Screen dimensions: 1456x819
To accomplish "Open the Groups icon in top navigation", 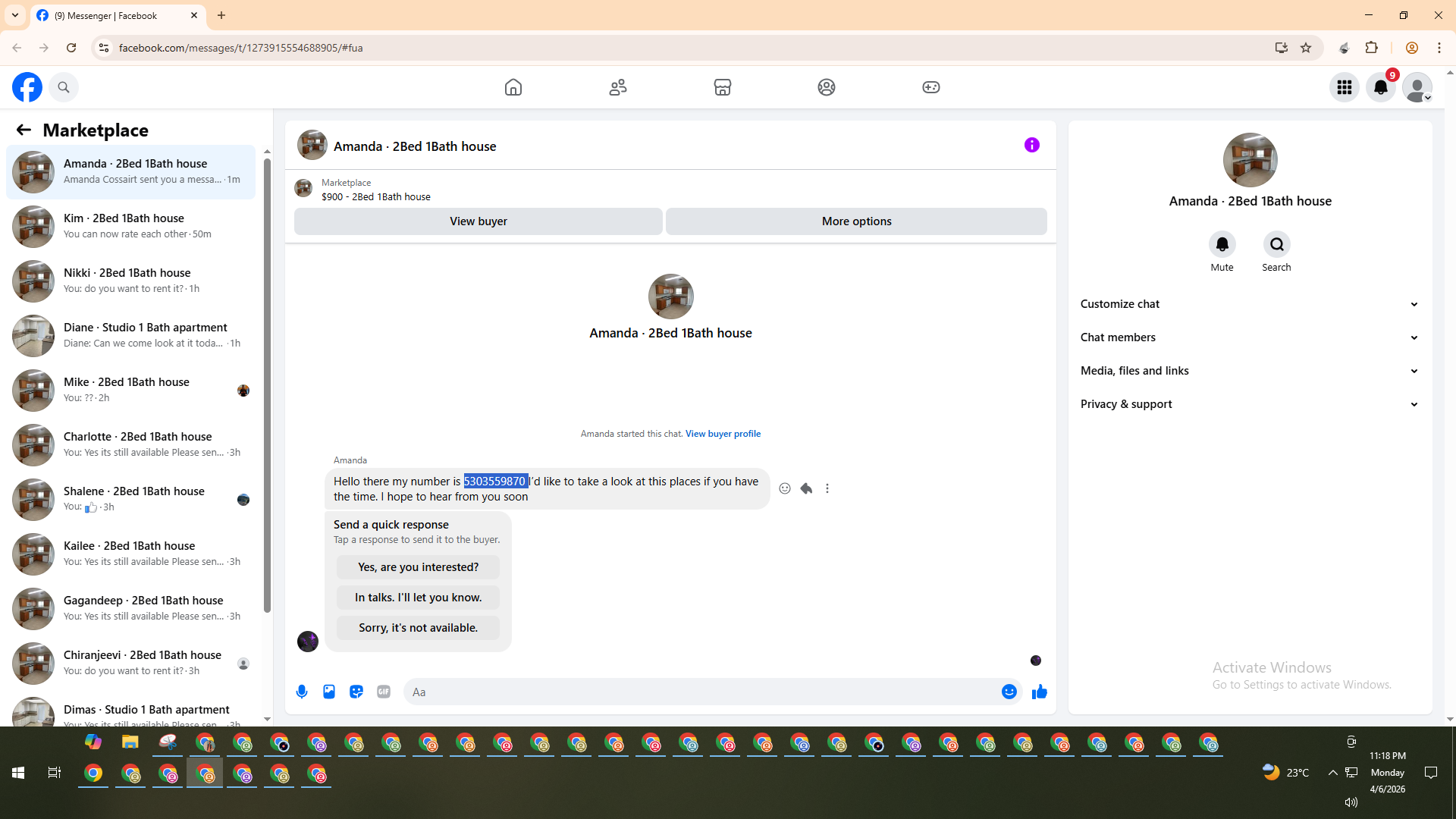I will click(x=827, y=87).
